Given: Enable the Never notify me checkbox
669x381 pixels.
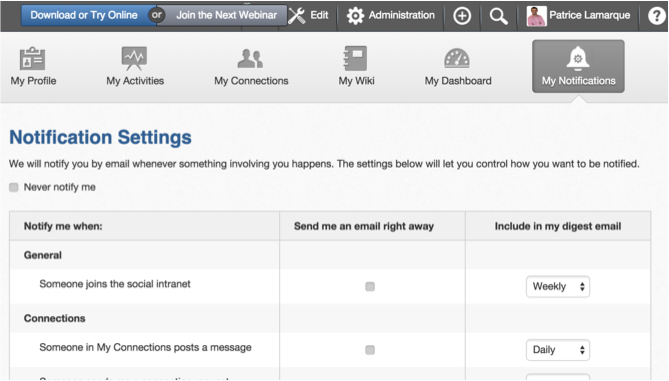Looking at the screenshot, I should tap(14, 187).
